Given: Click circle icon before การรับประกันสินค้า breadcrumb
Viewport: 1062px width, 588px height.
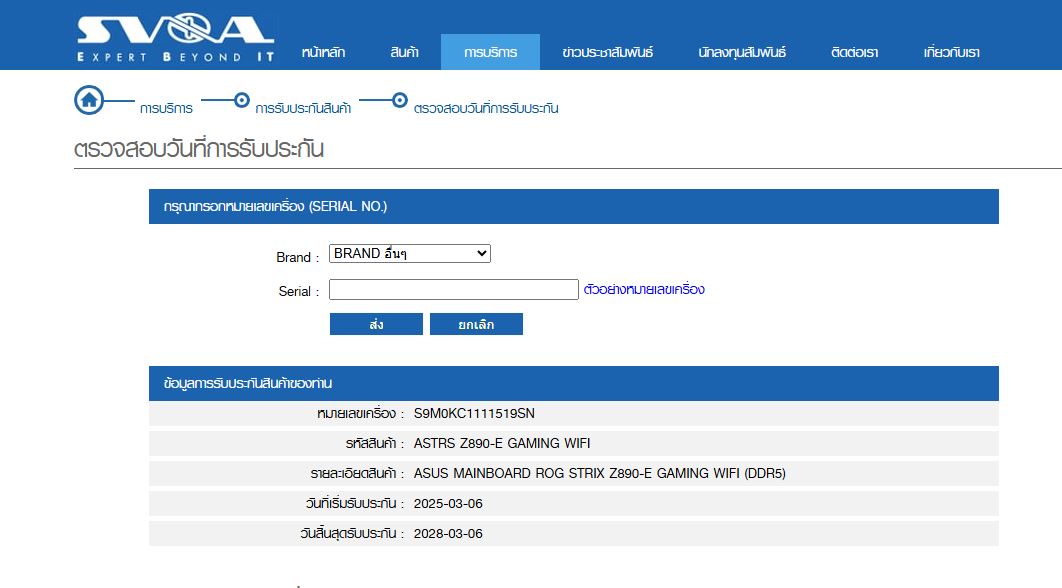Looking at the screenshot, I should 241,100.
